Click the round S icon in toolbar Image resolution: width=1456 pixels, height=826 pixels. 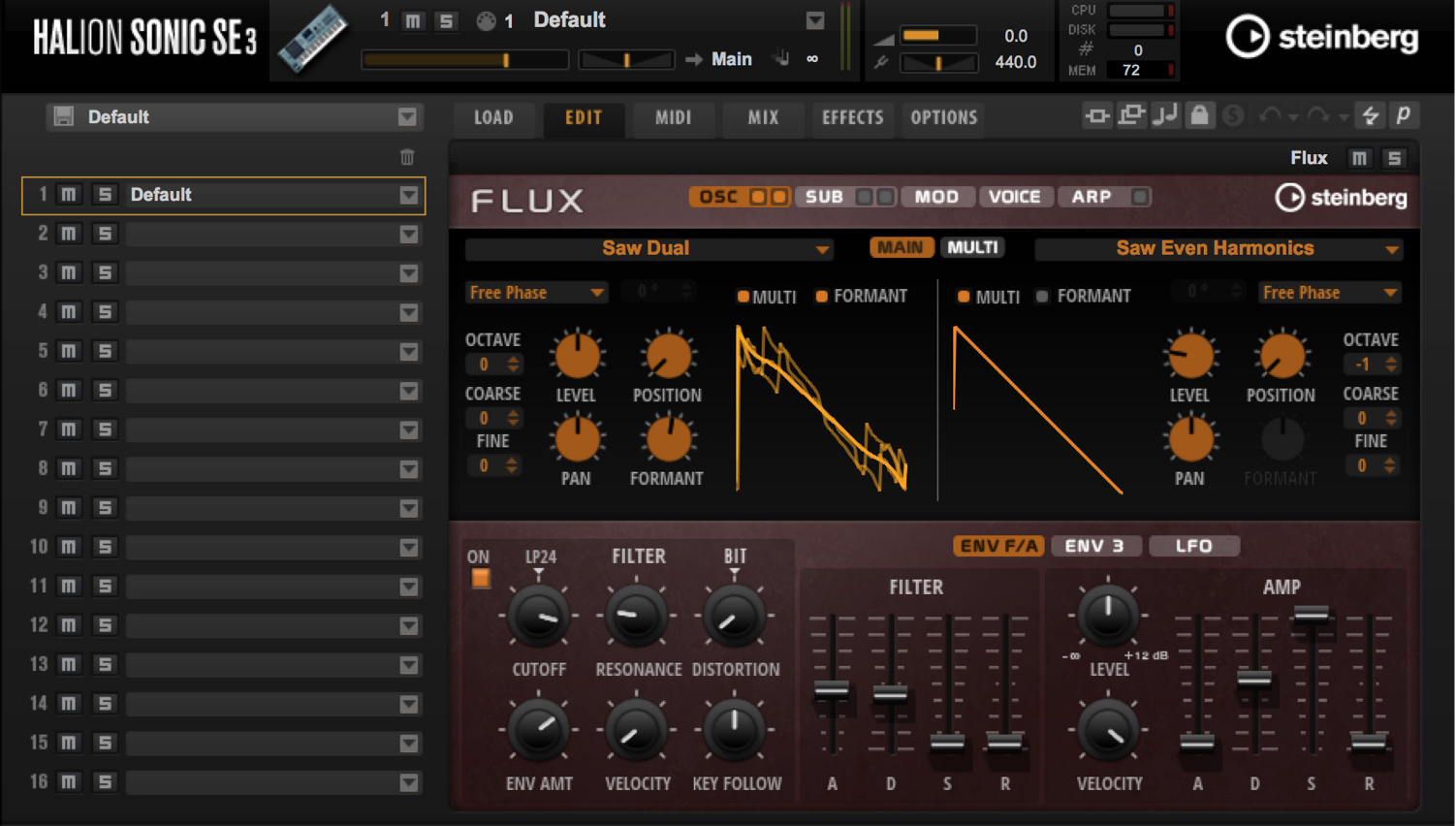(1233, 116)
